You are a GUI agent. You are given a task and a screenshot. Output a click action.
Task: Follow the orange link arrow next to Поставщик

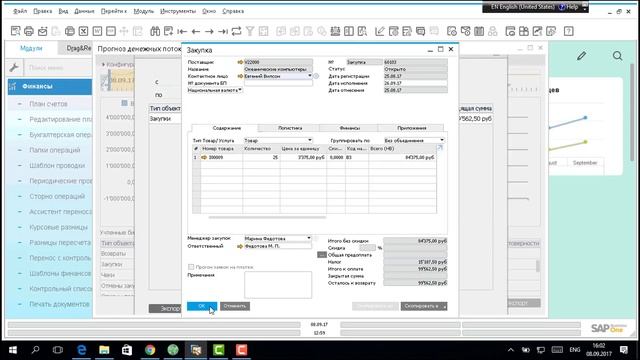(x=240, y=62)
